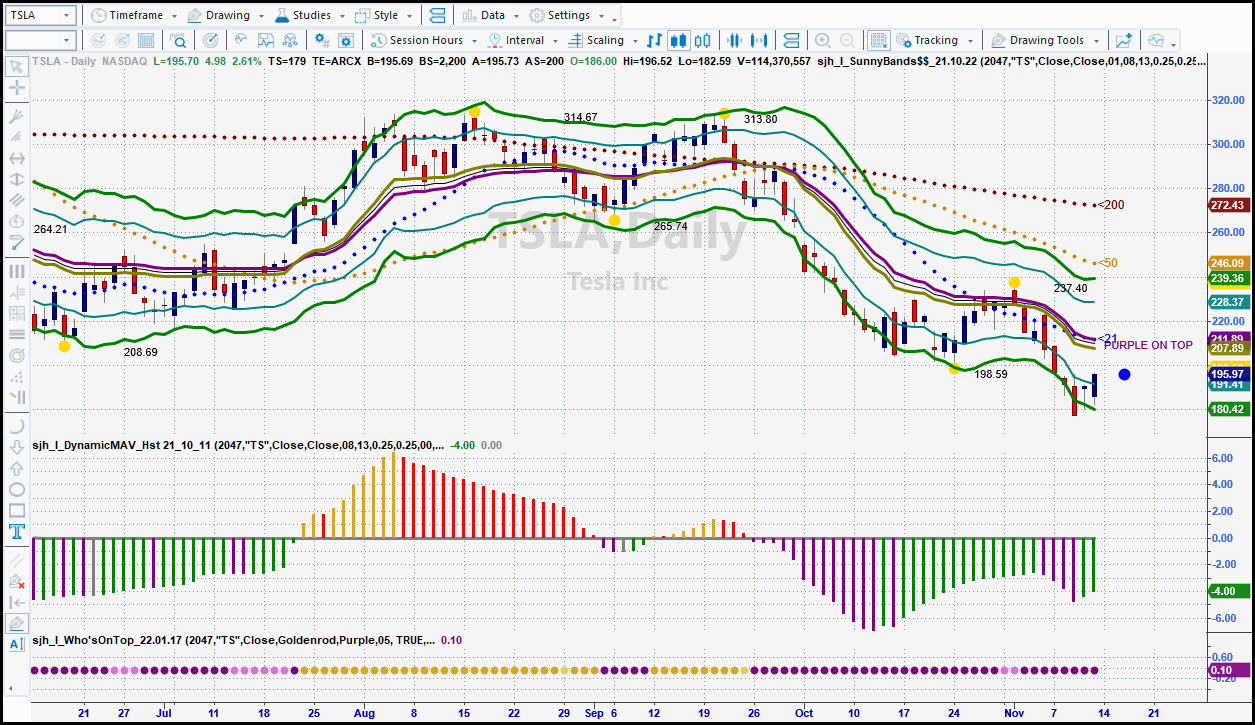Switch chart type to hollow candlesticks
Viewport: 1255px width, 725px height.
(x=702, y=41)
